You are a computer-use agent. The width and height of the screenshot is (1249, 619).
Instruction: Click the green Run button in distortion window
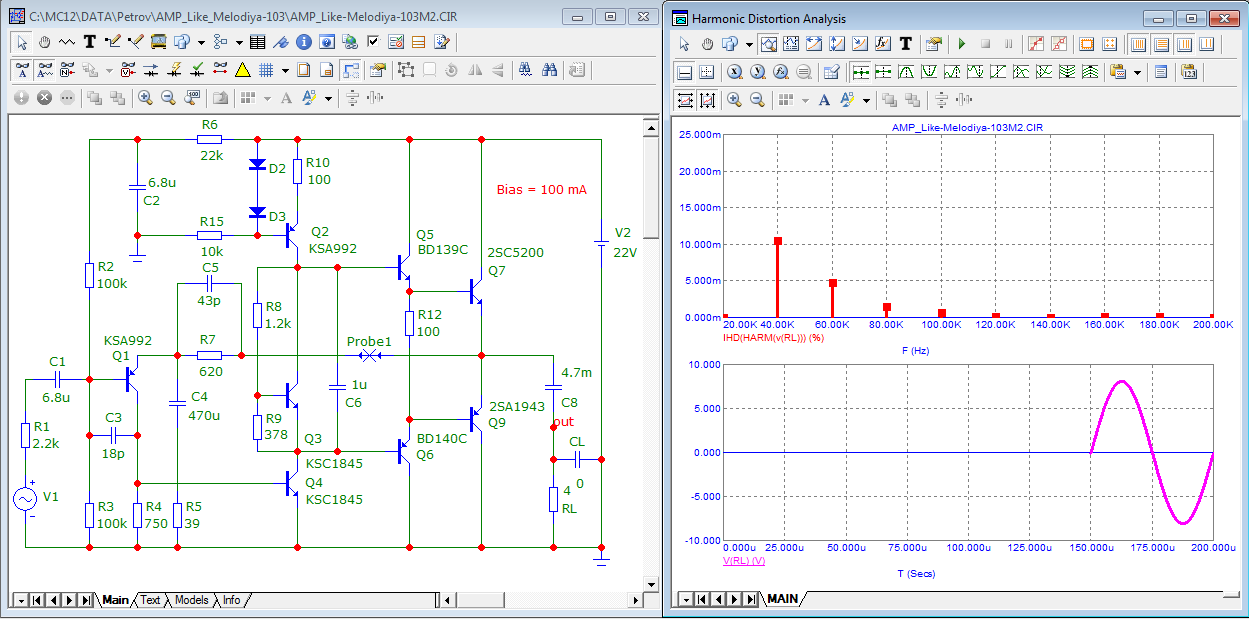tap(961, 44)
